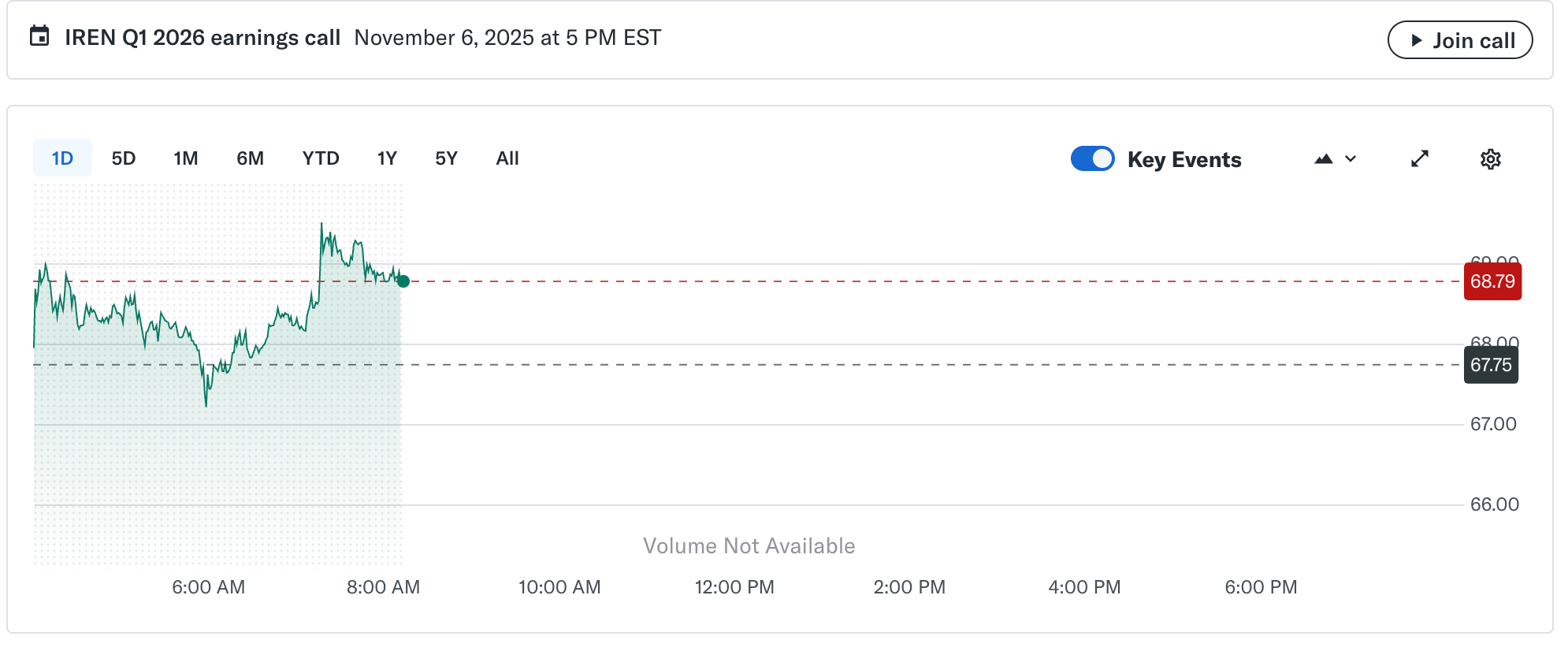Click the play icon in Join call
The width and height of the screenshot is (1568, 651).
coord(1417,40)
